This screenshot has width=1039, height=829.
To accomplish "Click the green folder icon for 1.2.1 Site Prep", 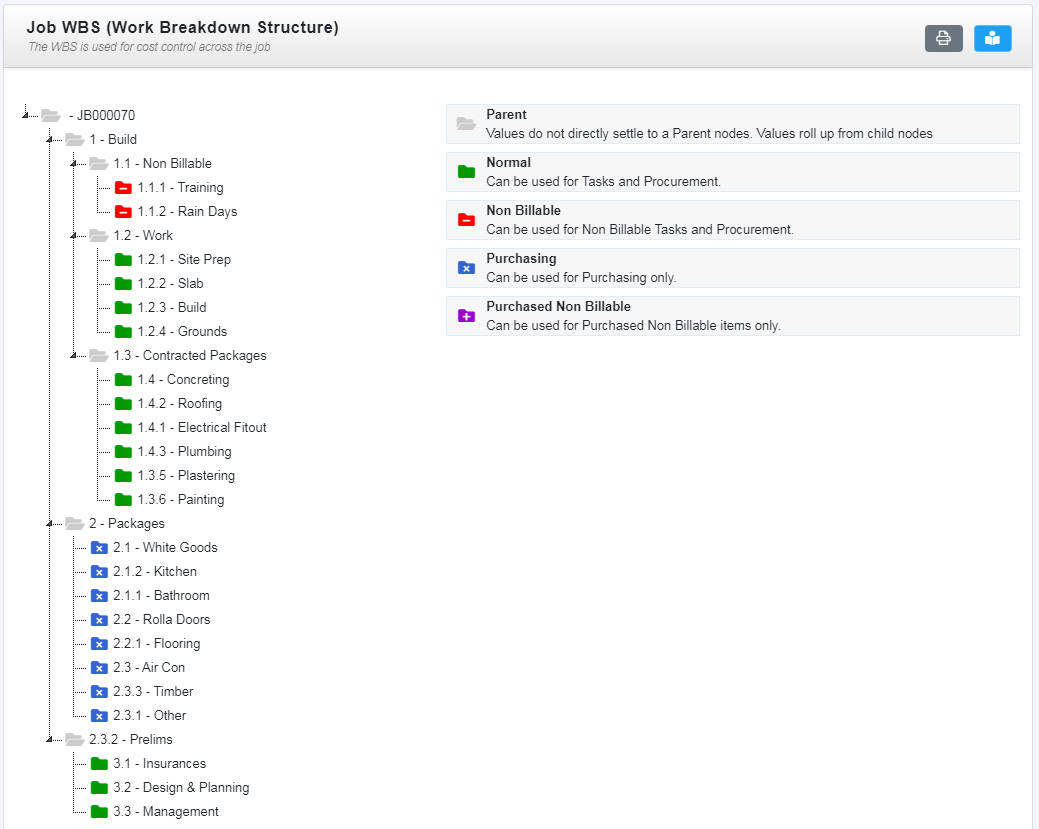I will [x=123, y=259].
